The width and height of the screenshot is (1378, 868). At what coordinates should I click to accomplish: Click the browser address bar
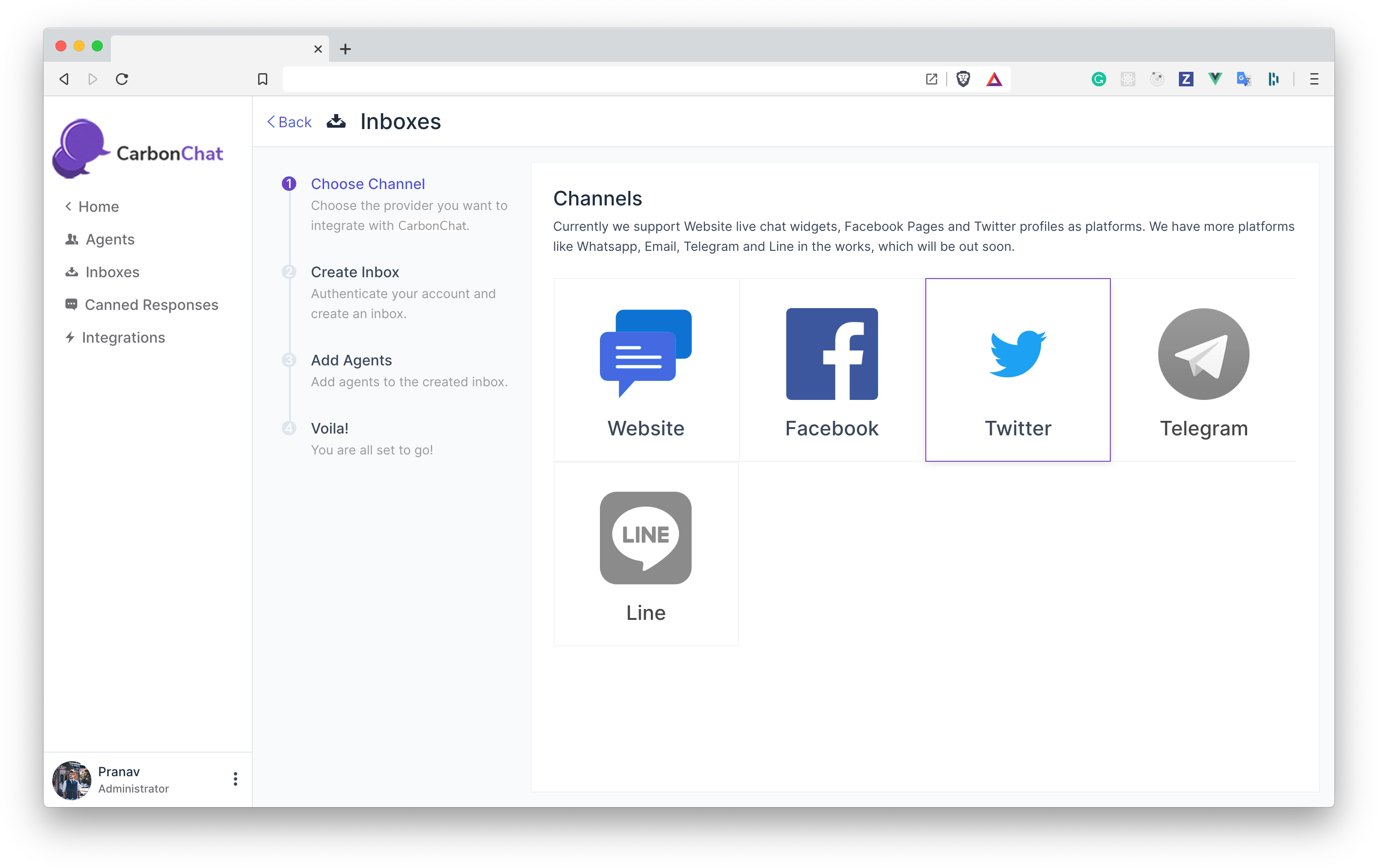(x=601, y=79)
